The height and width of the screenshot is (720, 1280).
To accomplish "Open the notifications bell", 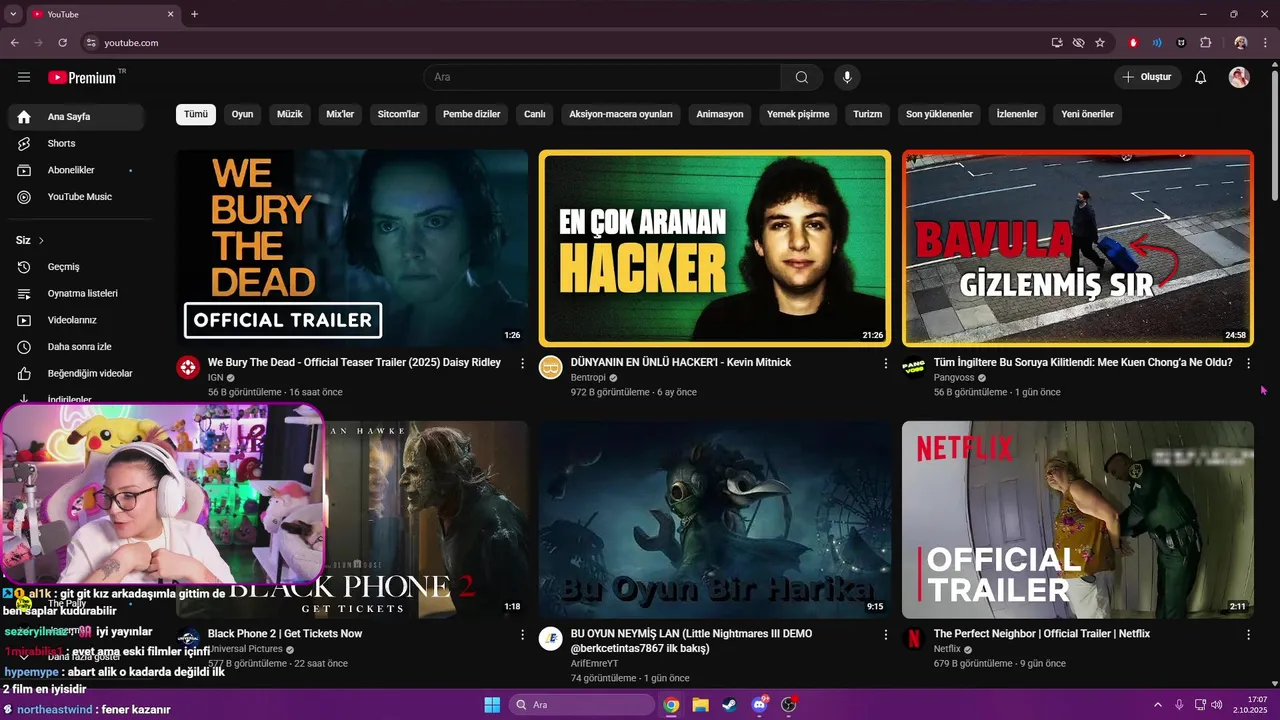I will (1201, 77).
